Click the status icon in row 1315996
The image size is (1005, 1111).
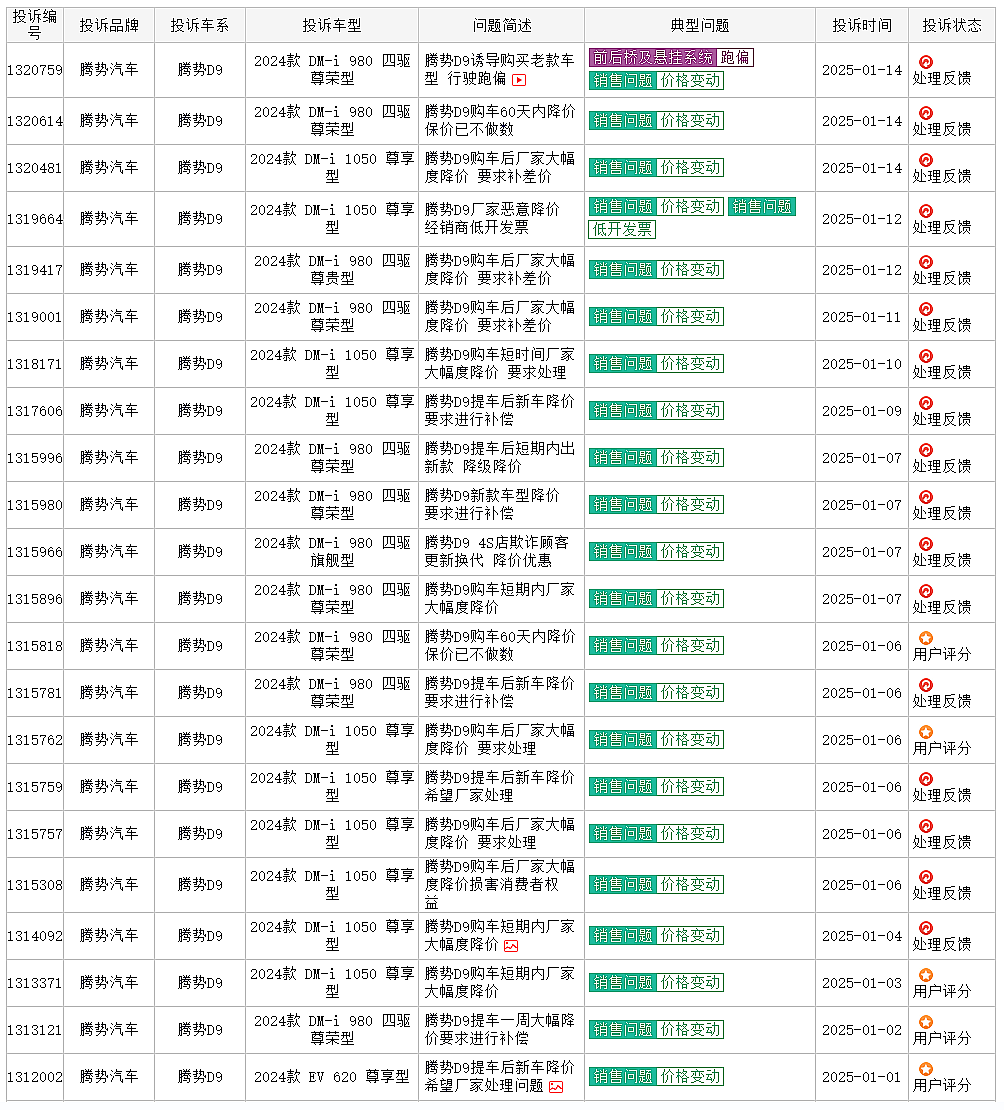coord(926,450)
